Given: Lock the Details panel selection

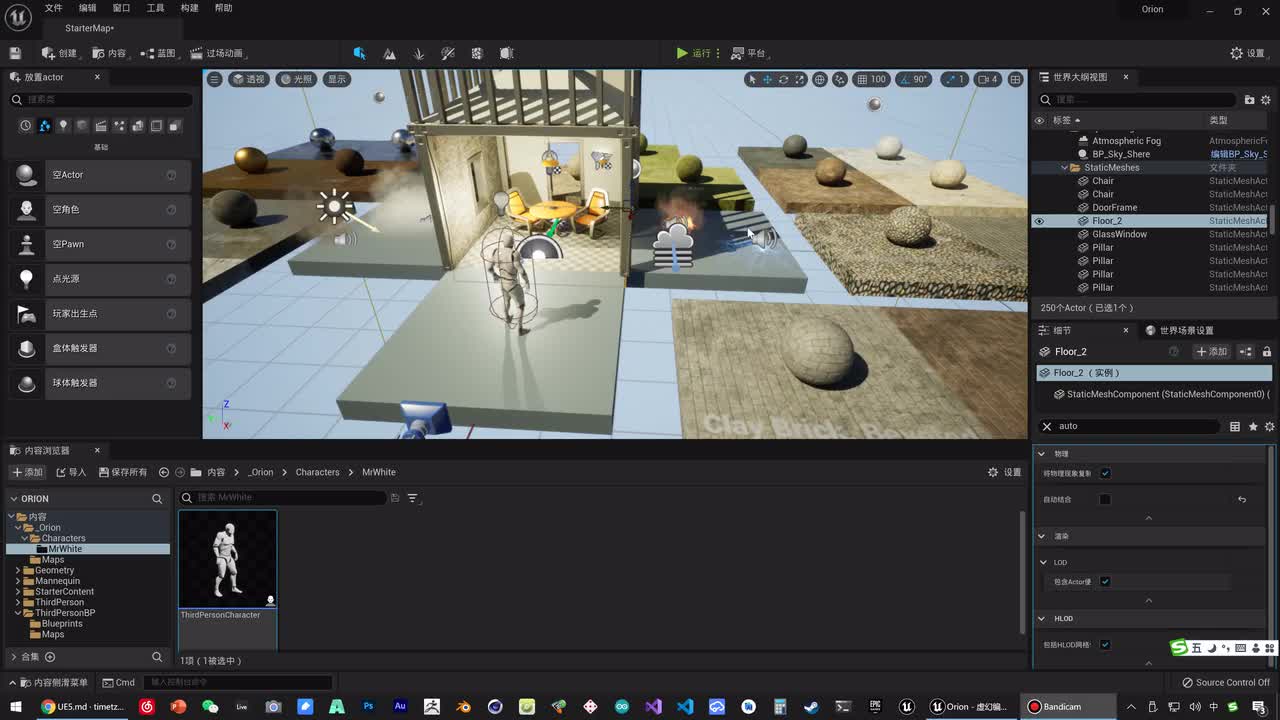Looking at the screenshot, I should (1266, 352).
